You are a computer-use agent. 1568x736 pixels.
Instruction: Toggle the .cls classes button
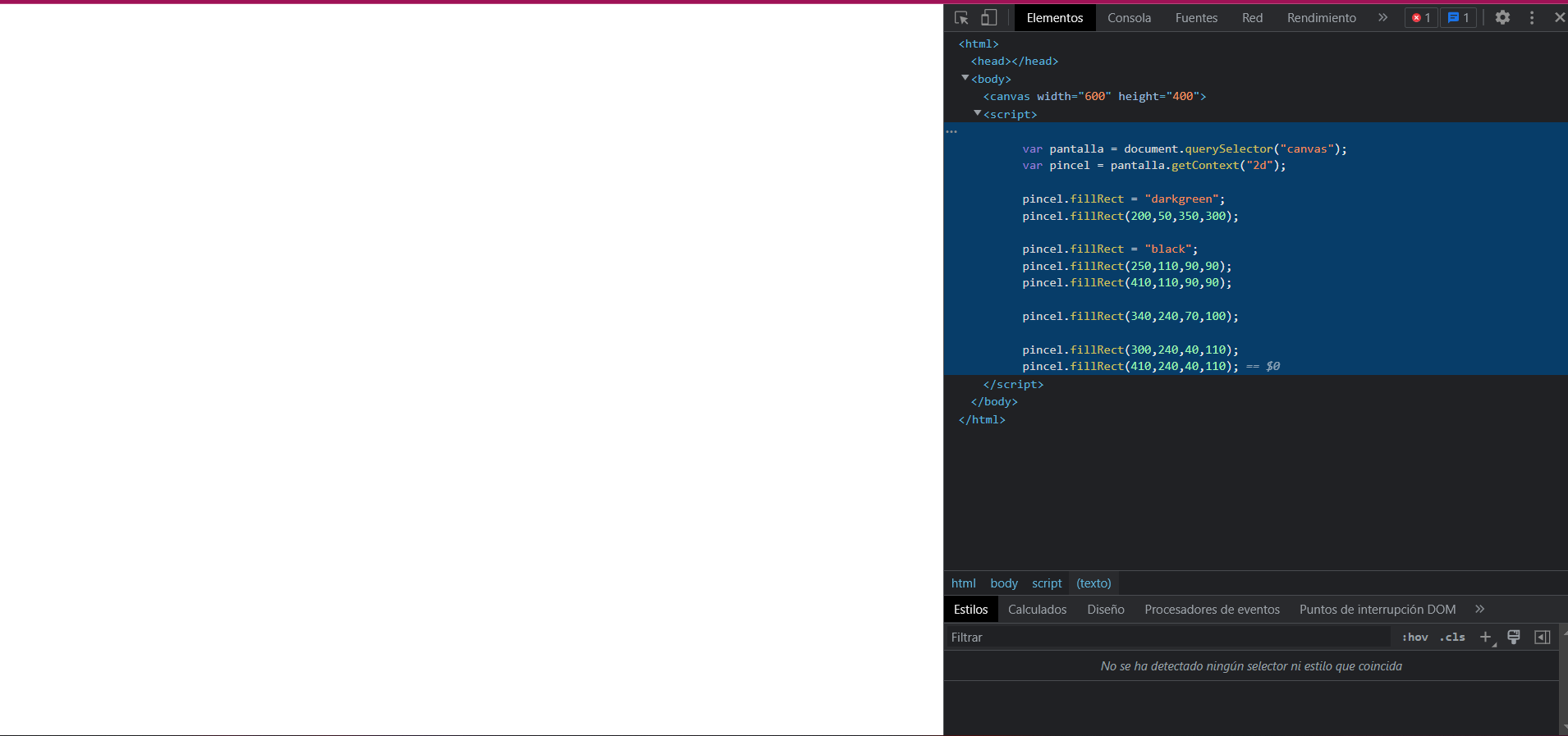point(1452,637)
